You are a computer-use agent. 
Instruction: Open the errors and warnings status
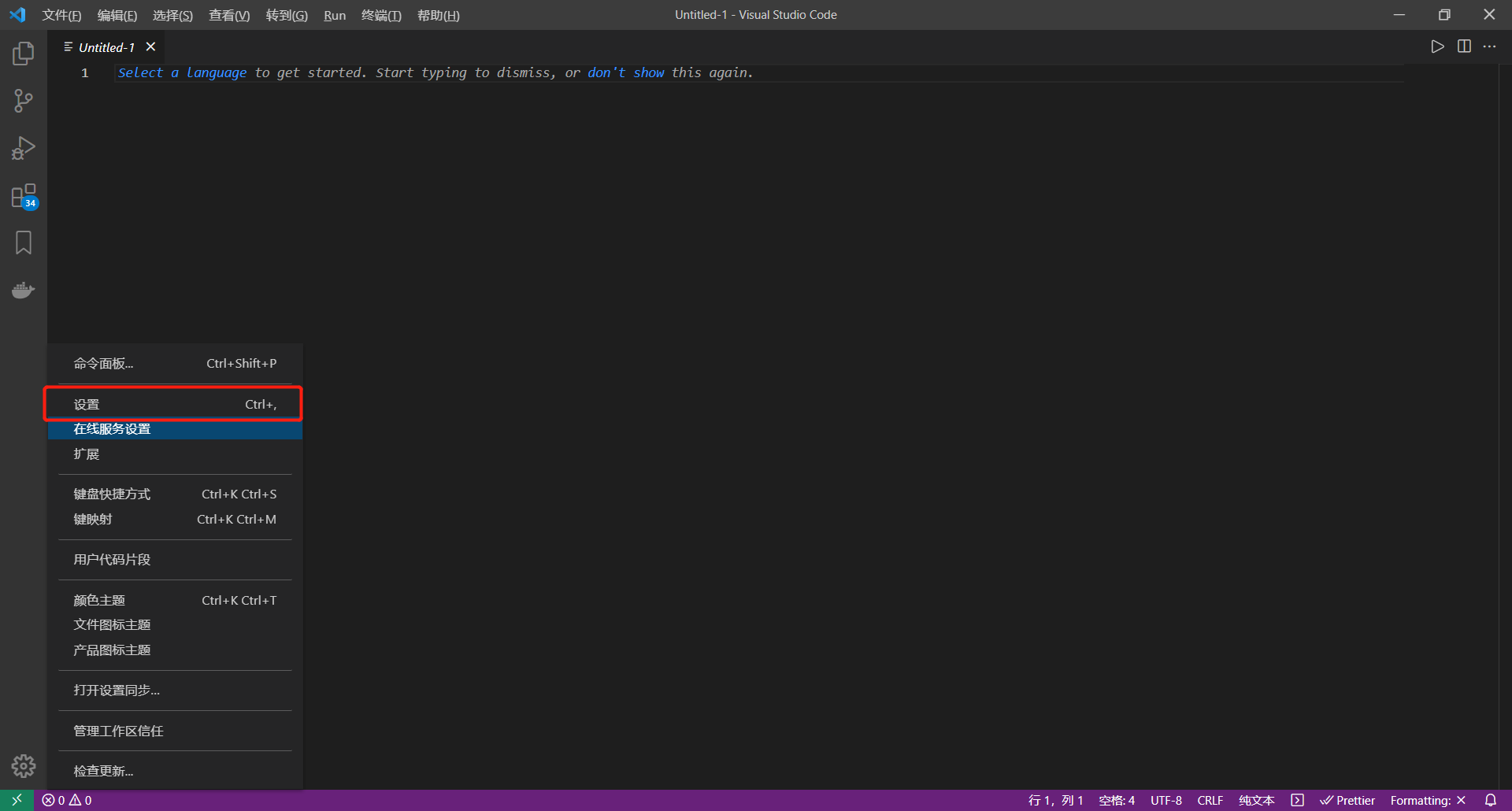[x=67, y=800]
